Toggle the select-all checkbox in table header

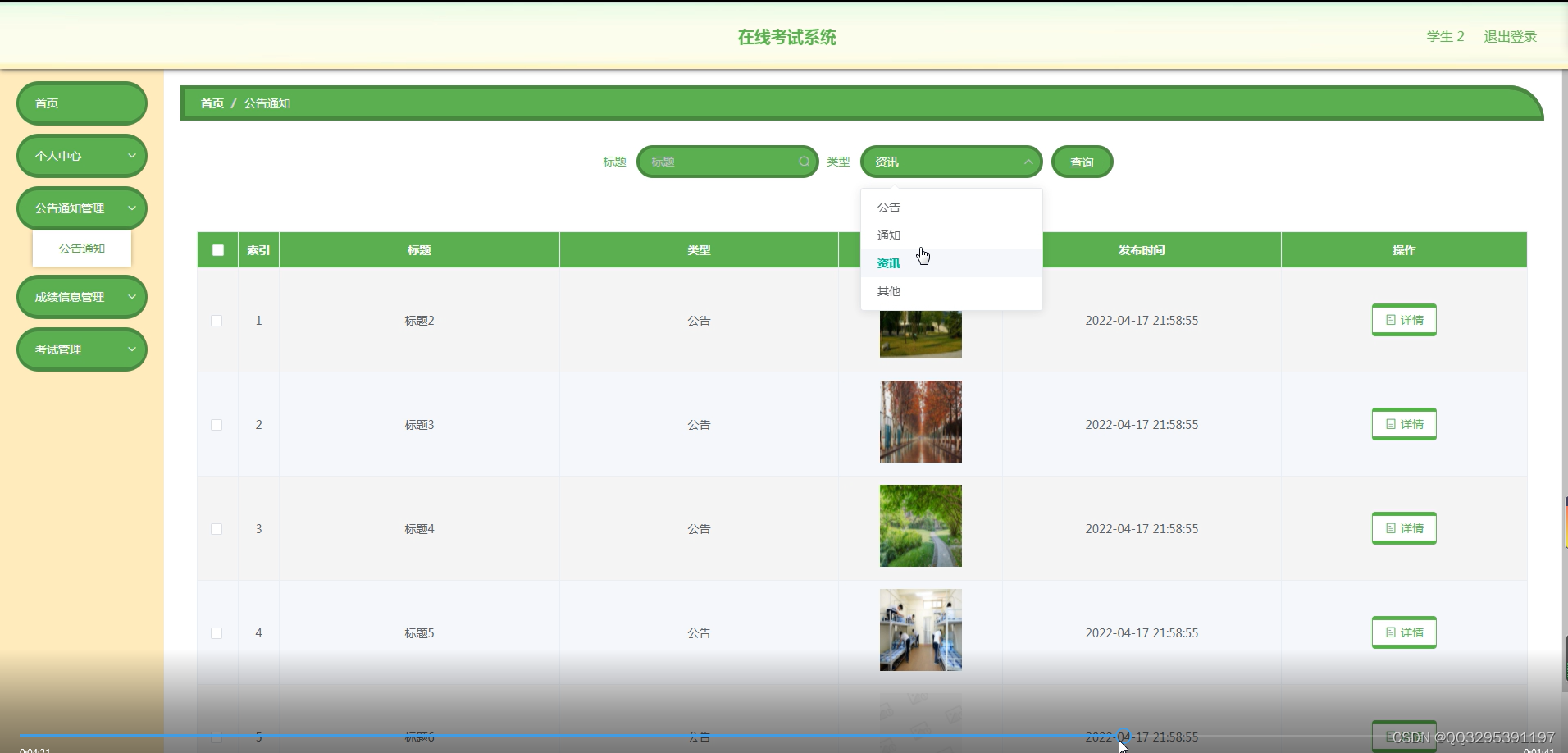click(217, 250)
